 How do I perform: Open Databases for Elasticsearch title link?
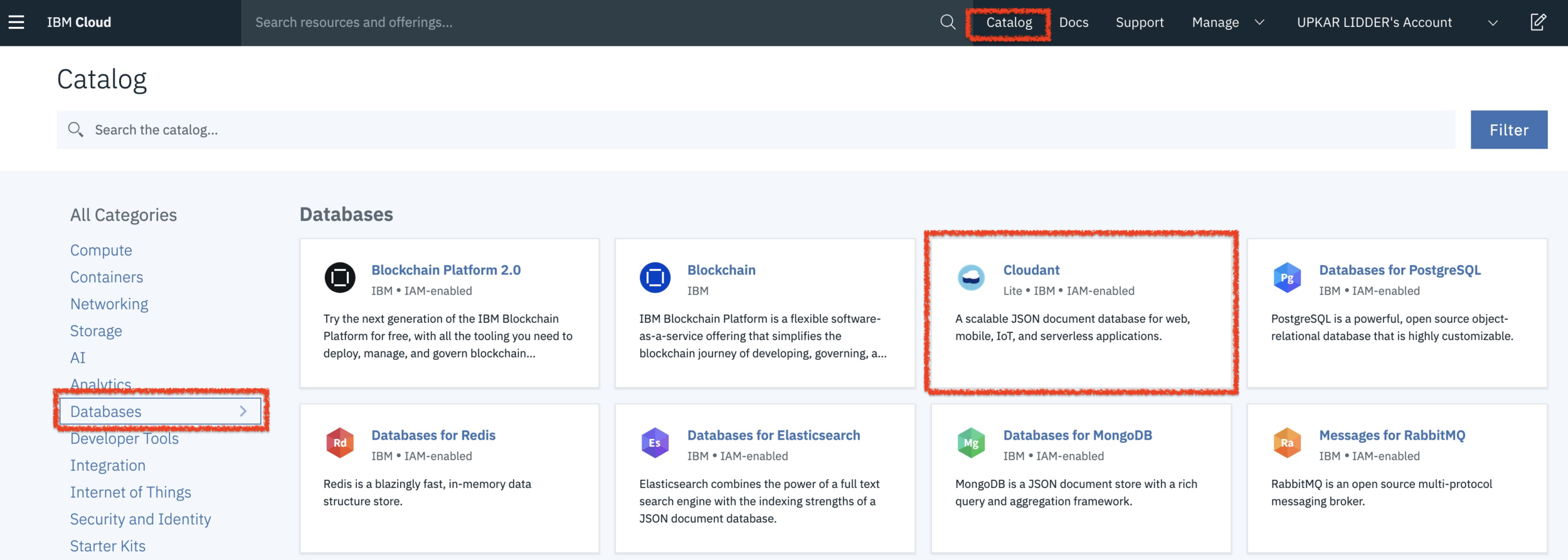[773, 435]
